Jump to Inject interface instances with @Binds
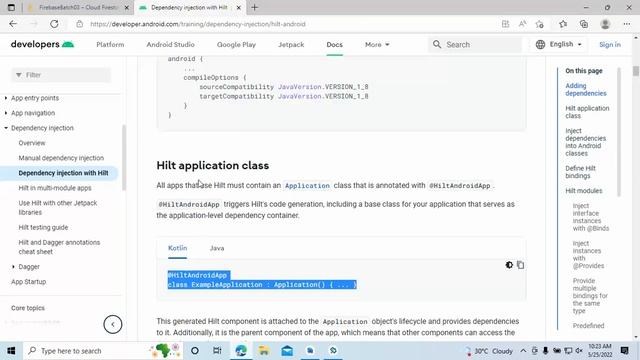Screen dimensions: 640x360 tap(591, 217)
